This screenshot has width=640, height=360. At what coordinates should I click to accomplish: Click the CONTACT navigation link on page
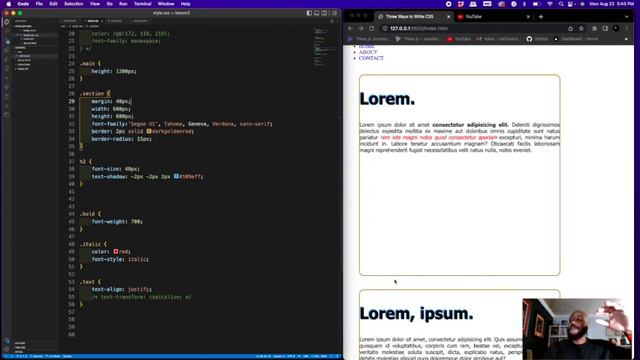[x=371, y=58]
